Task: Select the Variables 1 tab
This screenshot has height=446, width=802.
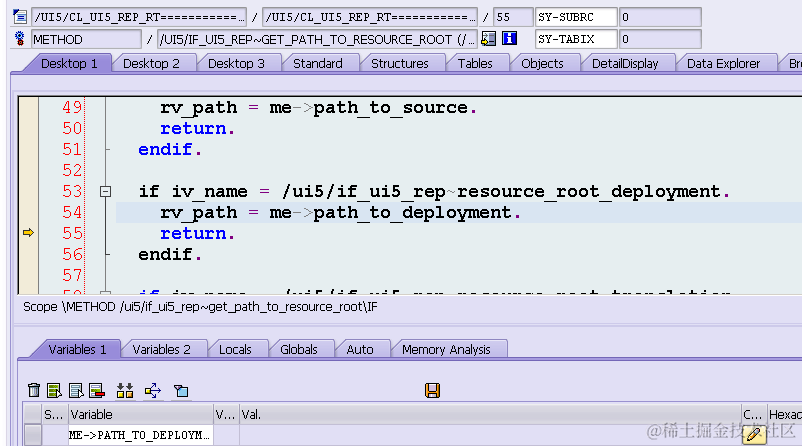Action: pyautogui.click(x=77, y=349)
